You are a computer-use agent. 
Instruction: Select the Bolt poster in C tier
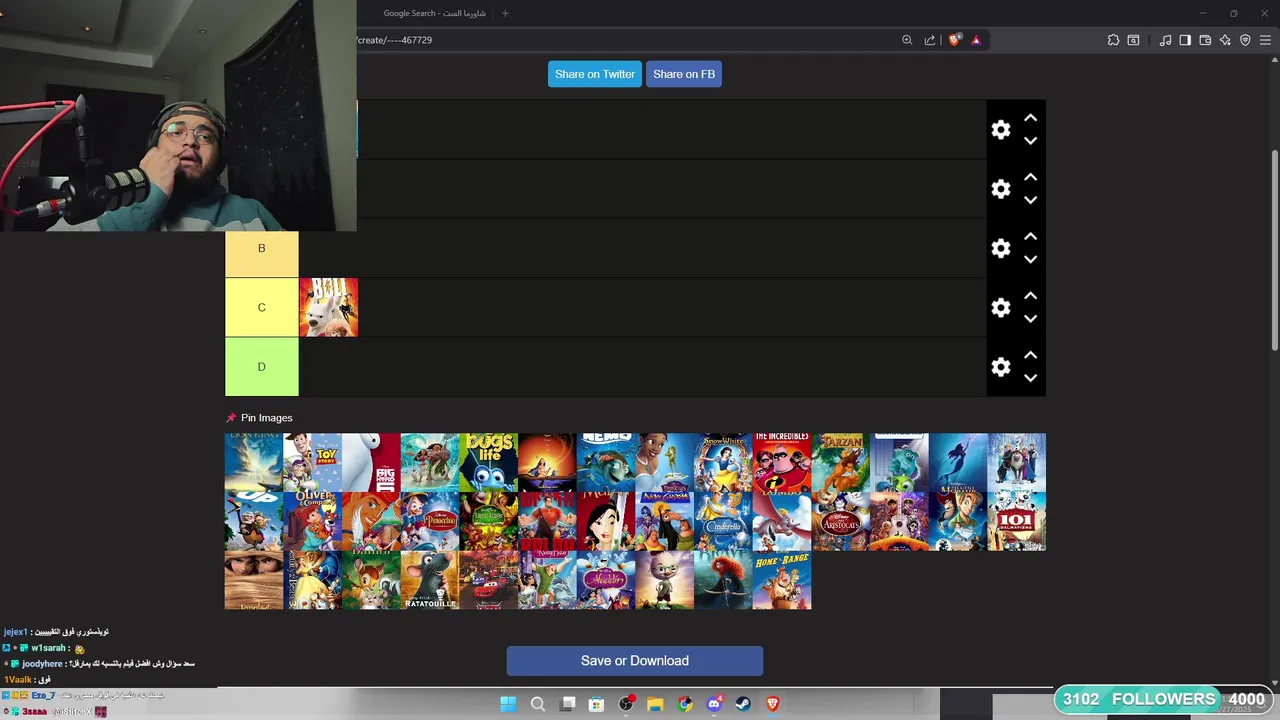point(328,307)
